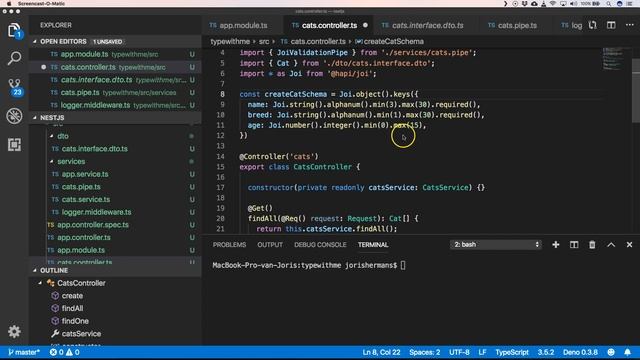The image size is (640, 360).
Task: Close the terminal panel
Action: click(x=629, y=244)
